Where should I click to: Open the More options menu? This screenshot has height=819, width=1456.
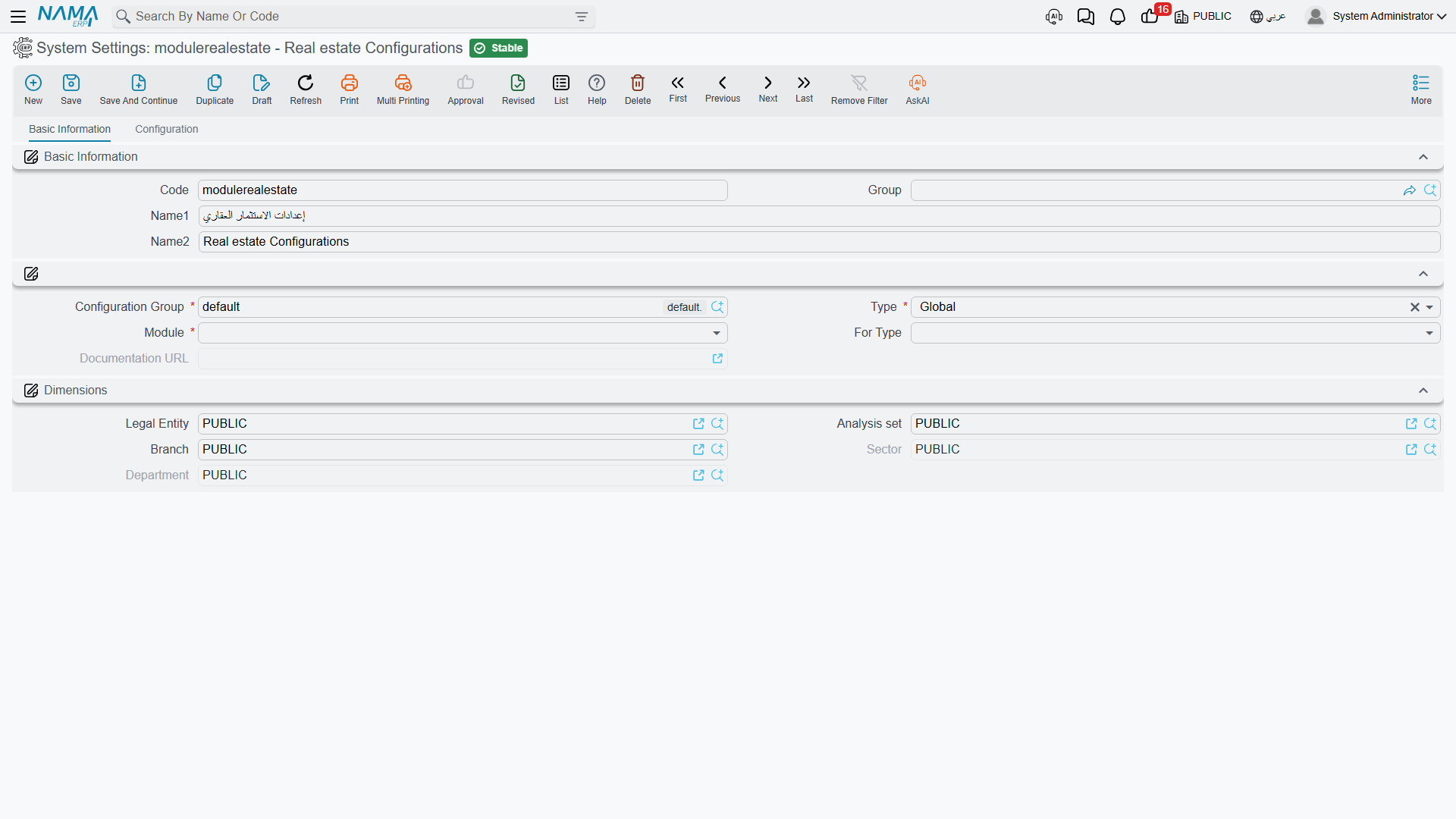(x=1421, y=89)
